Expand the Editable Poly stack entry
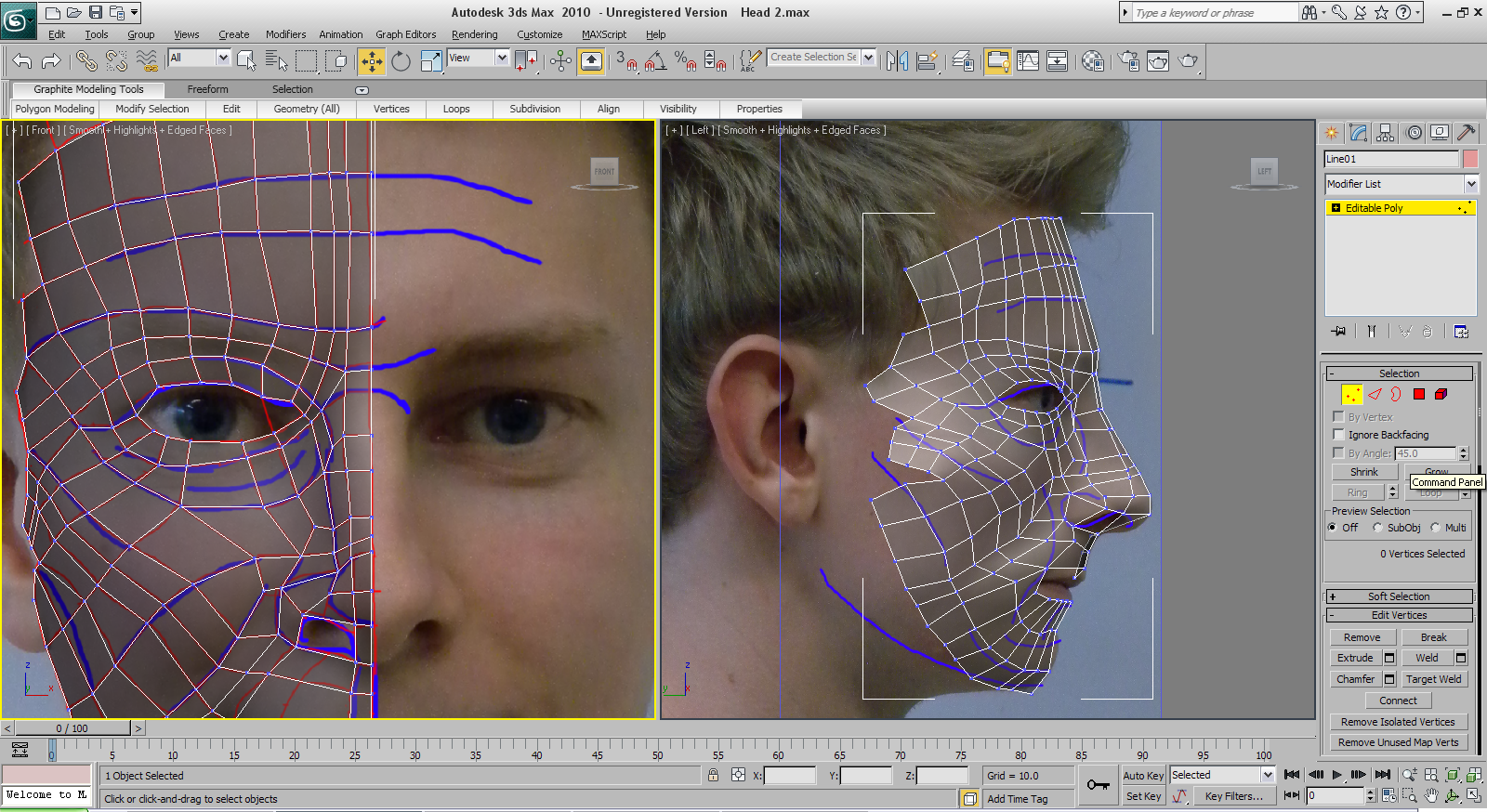Viewport: 1487px width, 812px height. coord(1336,208)
